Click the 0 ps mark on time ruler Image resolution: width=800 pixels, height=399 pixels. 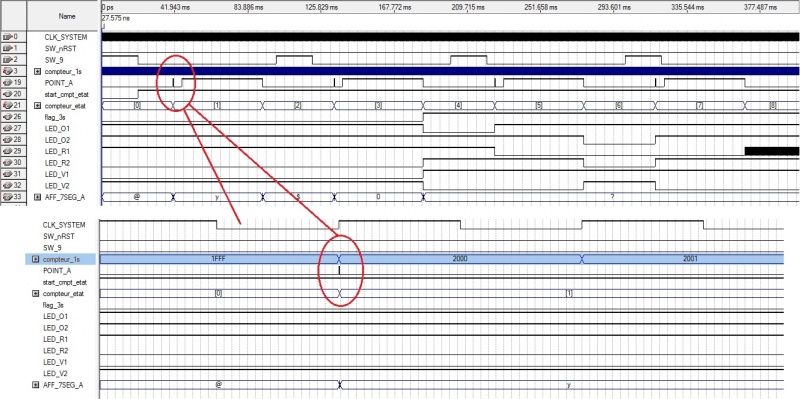pyautogui.click(x=107, y=8)
